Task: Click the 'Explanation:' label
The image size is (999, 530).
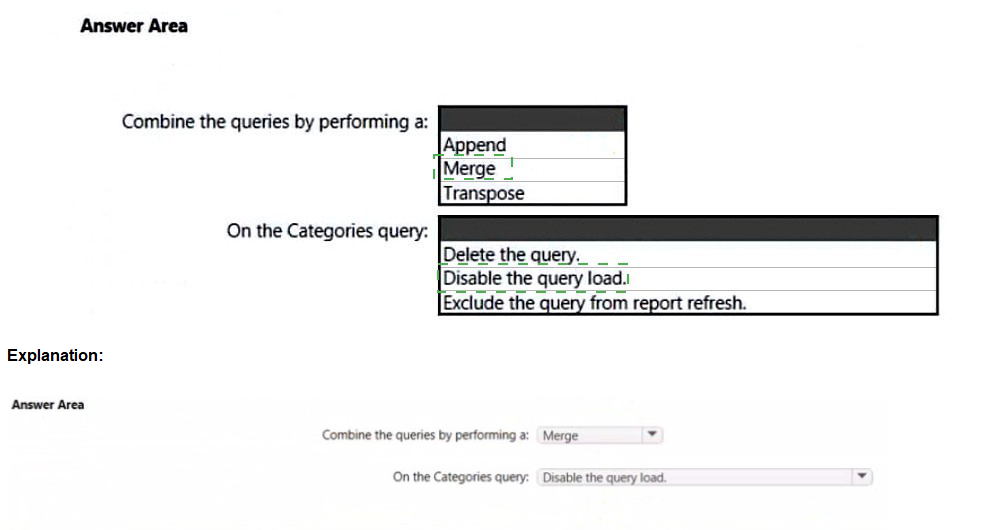Action: click(55, 355)
